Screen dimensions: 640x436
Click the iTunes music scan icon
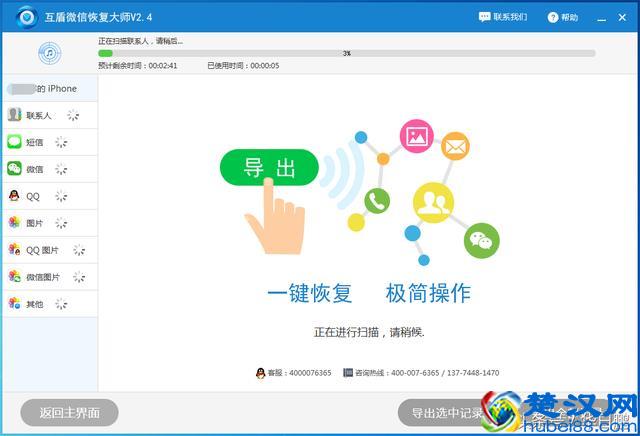pyautogui.click(x=50, y=53)
